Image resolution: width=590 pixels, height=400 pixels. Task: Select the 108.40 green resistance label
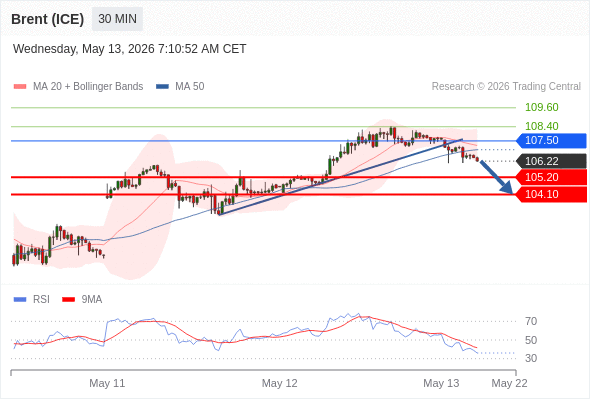541,126
